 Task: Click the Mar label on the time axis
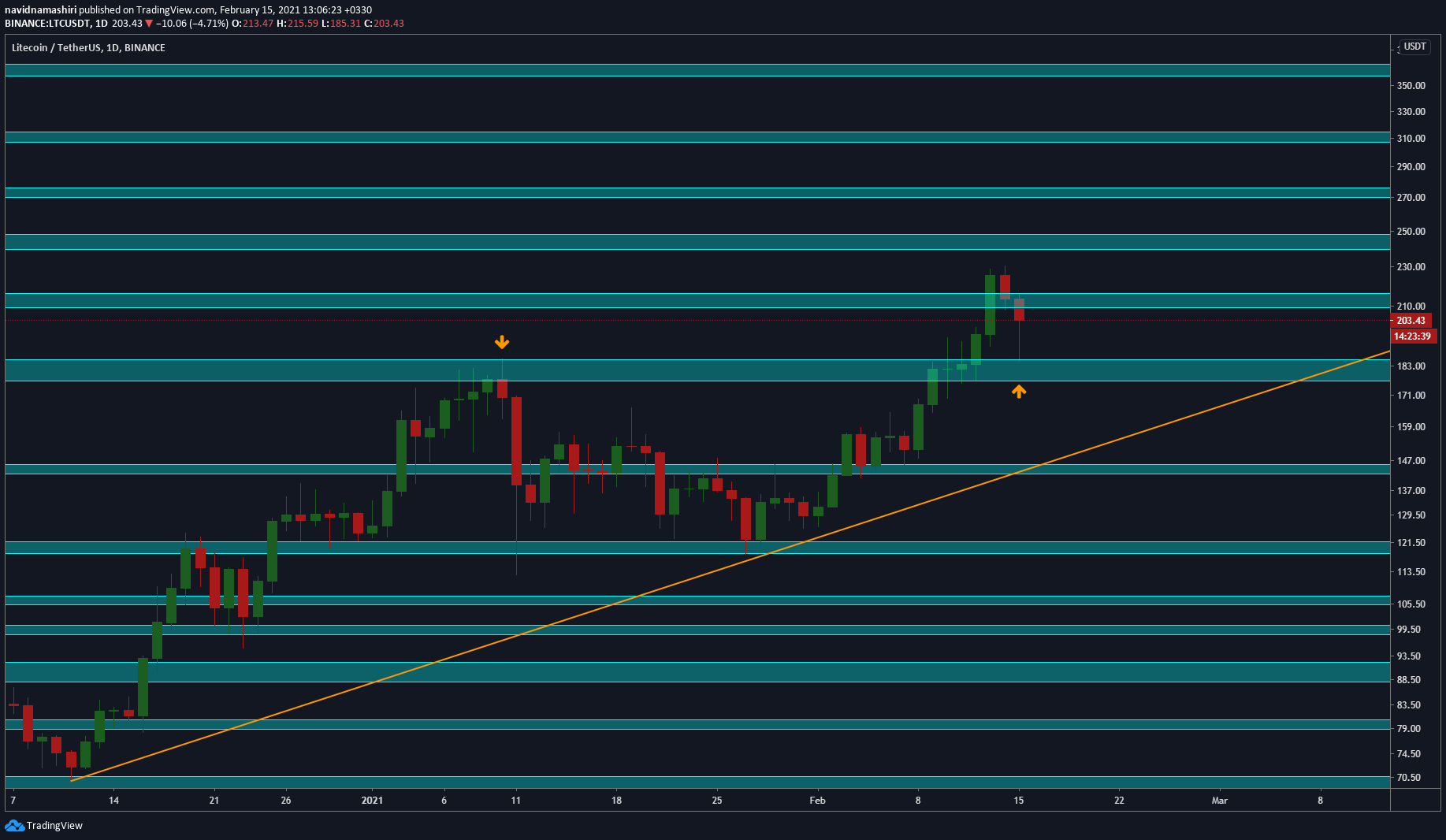point(1219,801)
